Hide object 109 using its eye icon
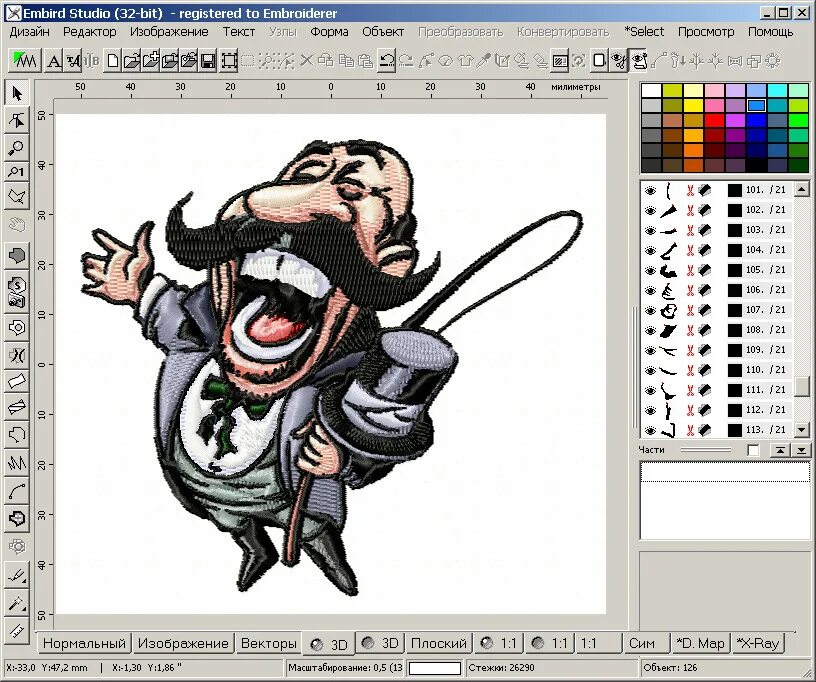816x682 pixels. point(650,351)
